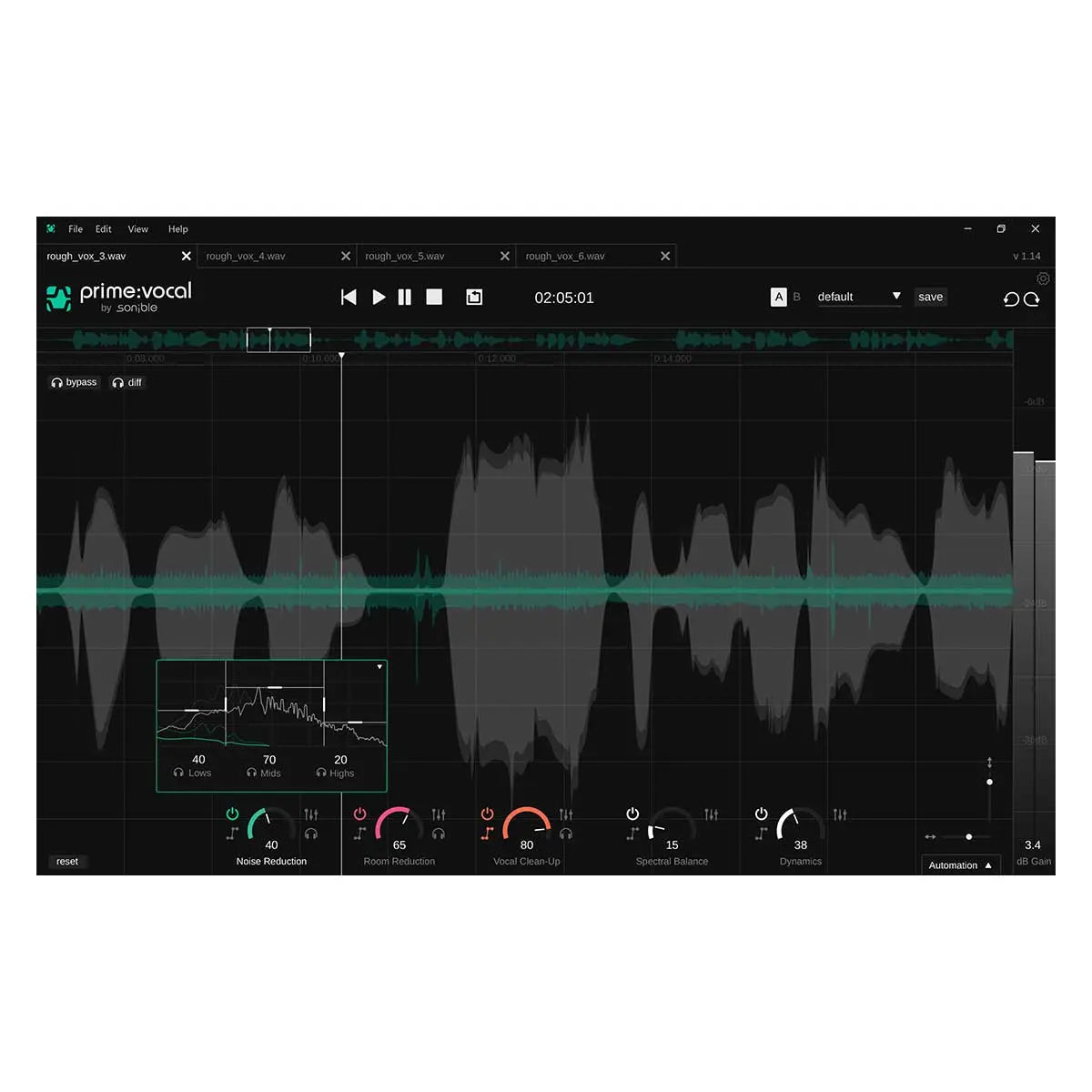Open the settings gear
Viewport: 1092px width, 1092px height.
(x=1043, y=278)
